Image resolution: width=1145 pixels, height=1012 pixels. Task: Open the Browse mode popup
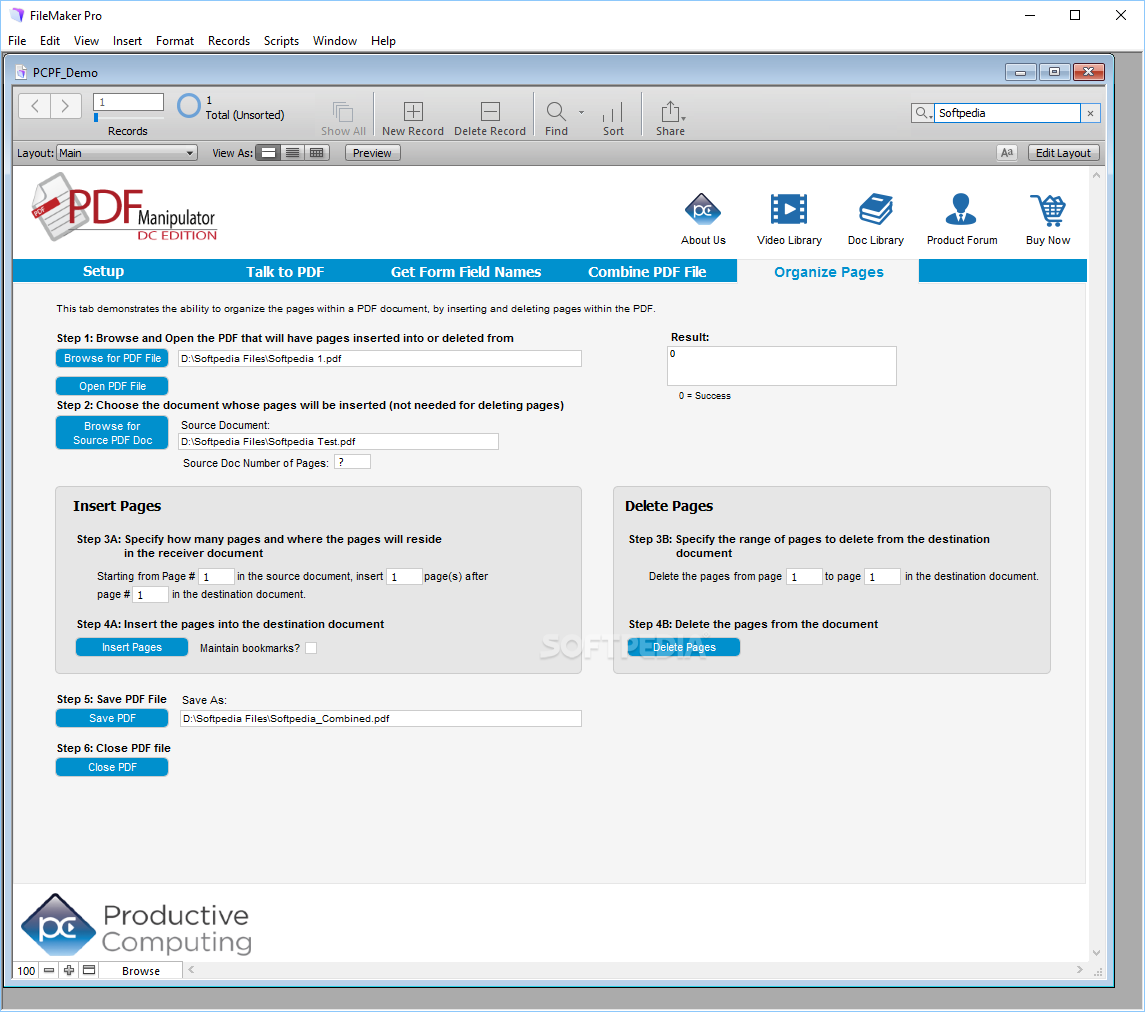tap(140, 970)
